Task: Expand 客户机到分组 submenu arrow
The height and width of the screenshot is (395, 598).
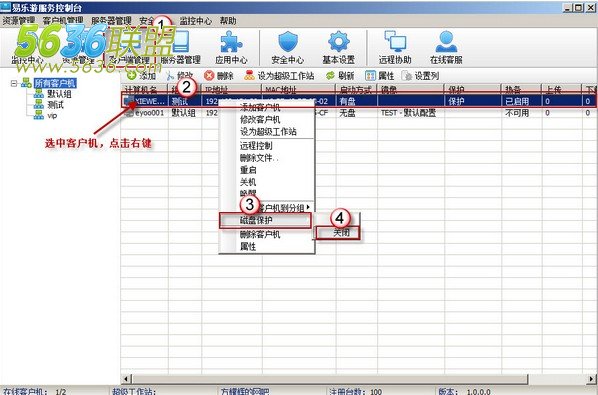Action: 308,207
